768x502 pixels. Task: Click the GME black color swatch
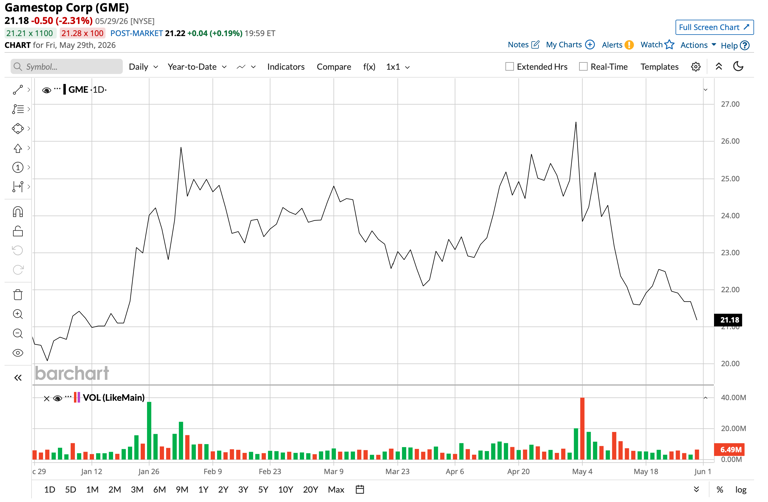[65, 90]
